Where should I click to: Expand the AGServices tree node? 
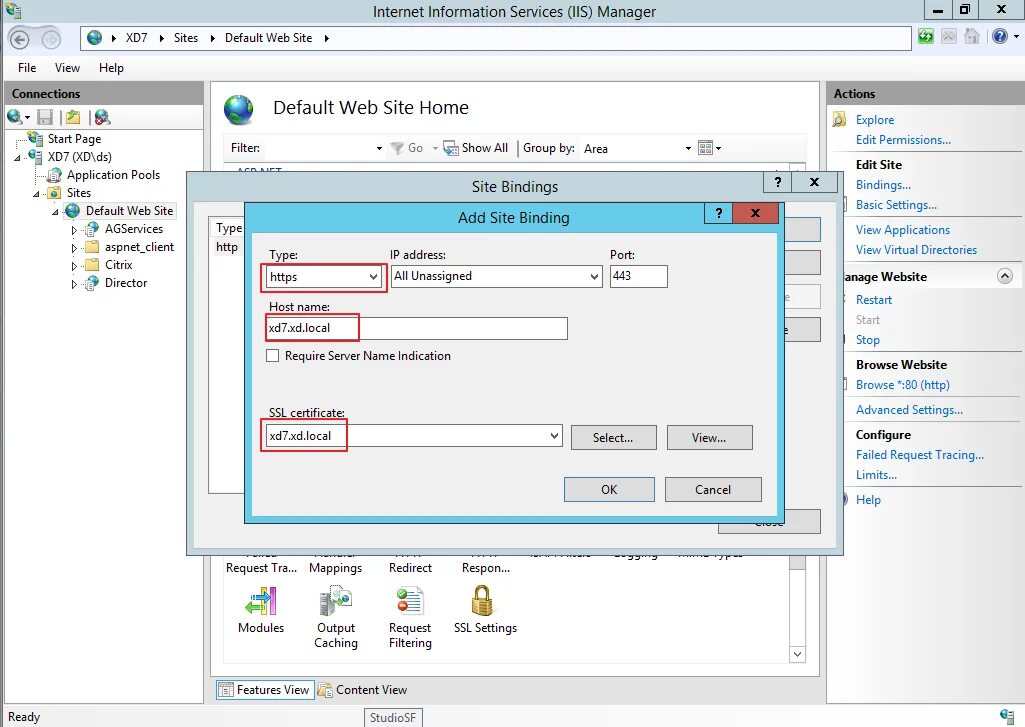click(x=74, y=230)
